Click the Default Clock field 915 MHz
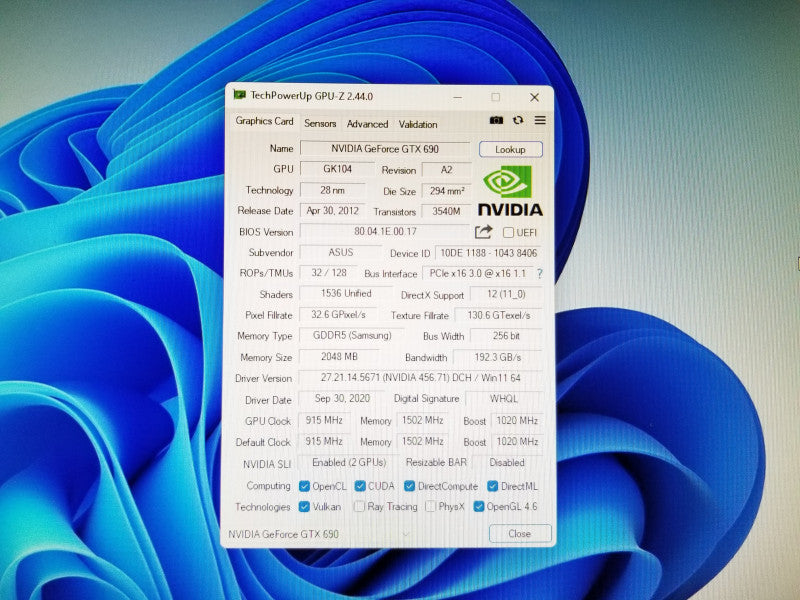 324,441
